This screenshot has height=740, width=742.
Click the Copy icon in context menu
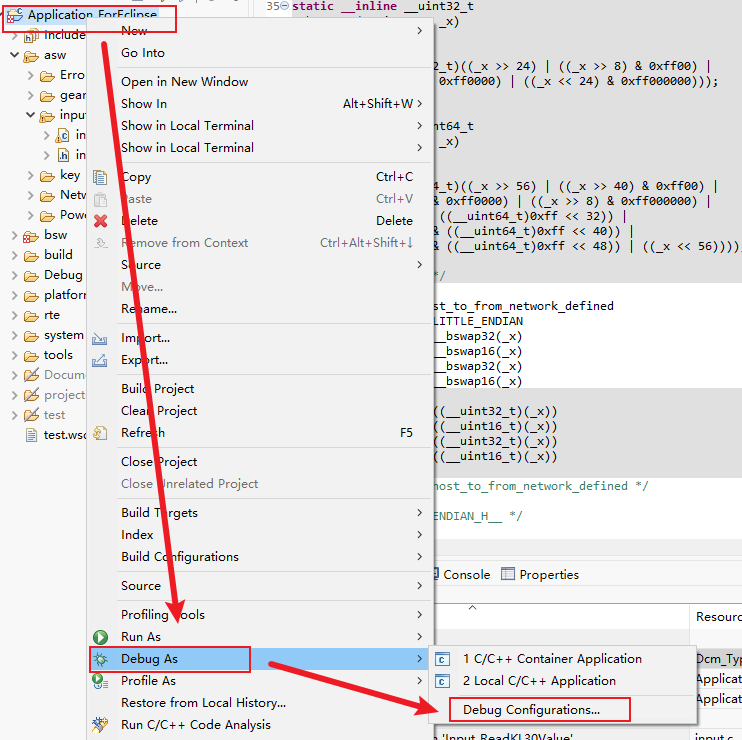click(100, 177)
